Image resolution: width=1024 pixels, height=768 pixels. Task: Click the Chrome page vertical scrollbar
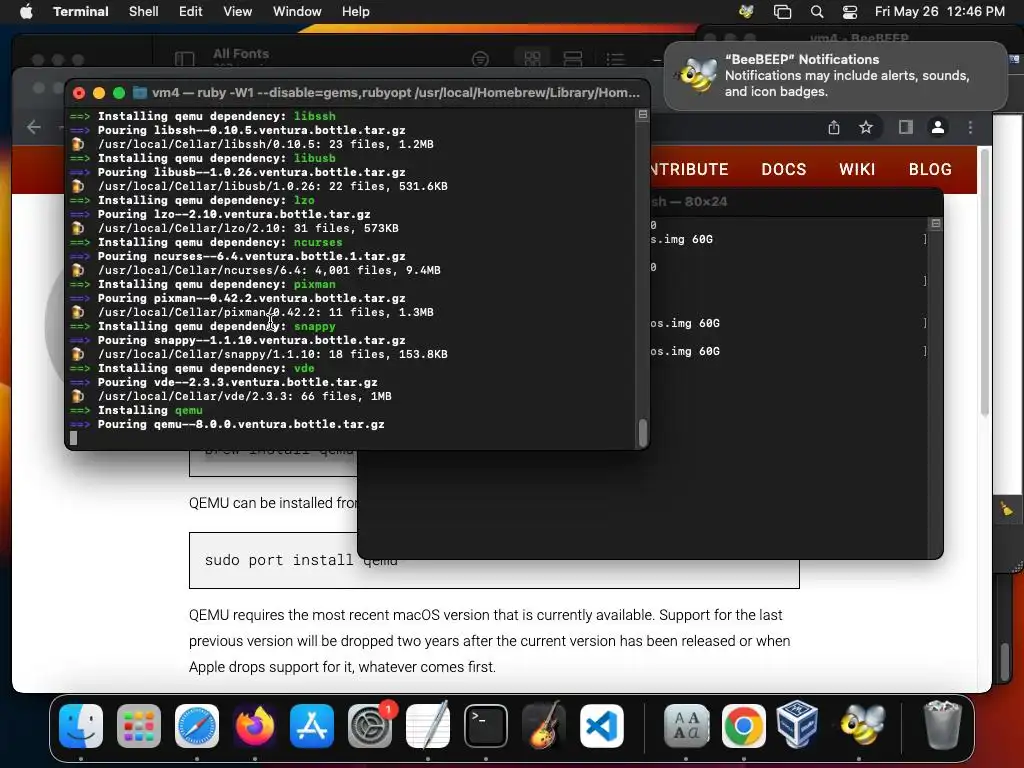pos(985,282)
